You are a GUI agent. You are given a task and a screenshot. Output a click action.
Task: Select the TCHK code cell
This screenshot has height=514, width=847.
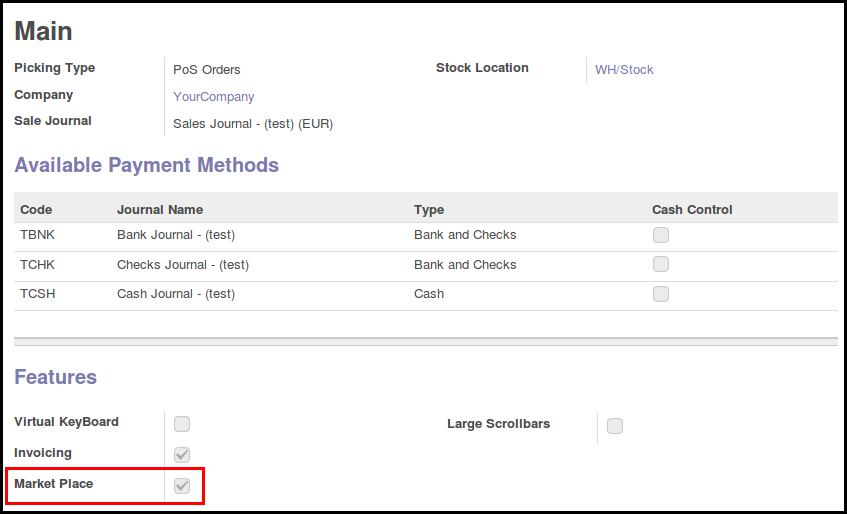[x=37, y=265]
